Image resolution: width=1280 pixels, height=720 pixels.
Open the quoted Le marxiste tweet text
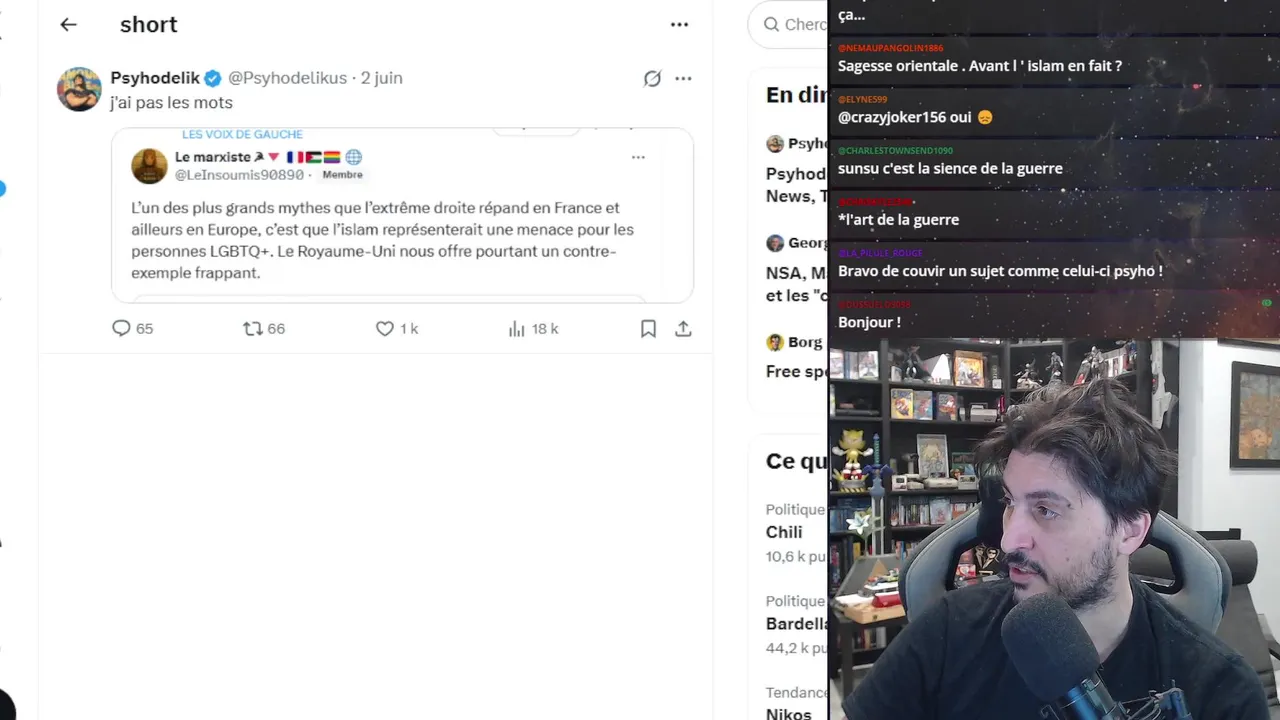tap(382, 240)
